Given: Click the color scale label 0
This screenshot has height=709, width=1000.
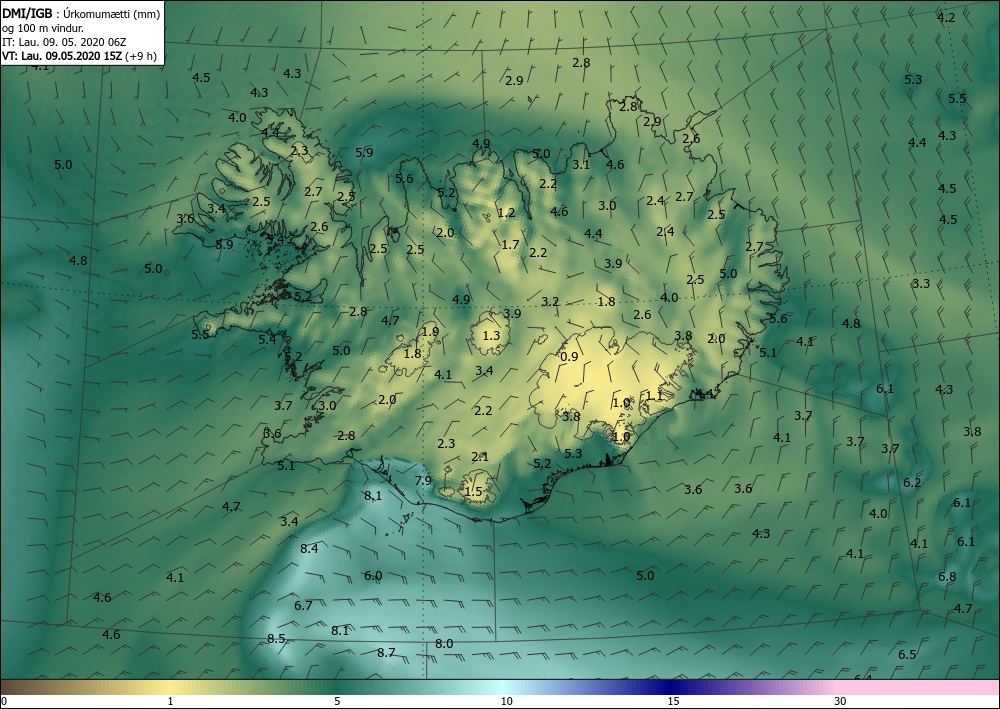Looking at the screenshot, I should click(x=4, y=701).
